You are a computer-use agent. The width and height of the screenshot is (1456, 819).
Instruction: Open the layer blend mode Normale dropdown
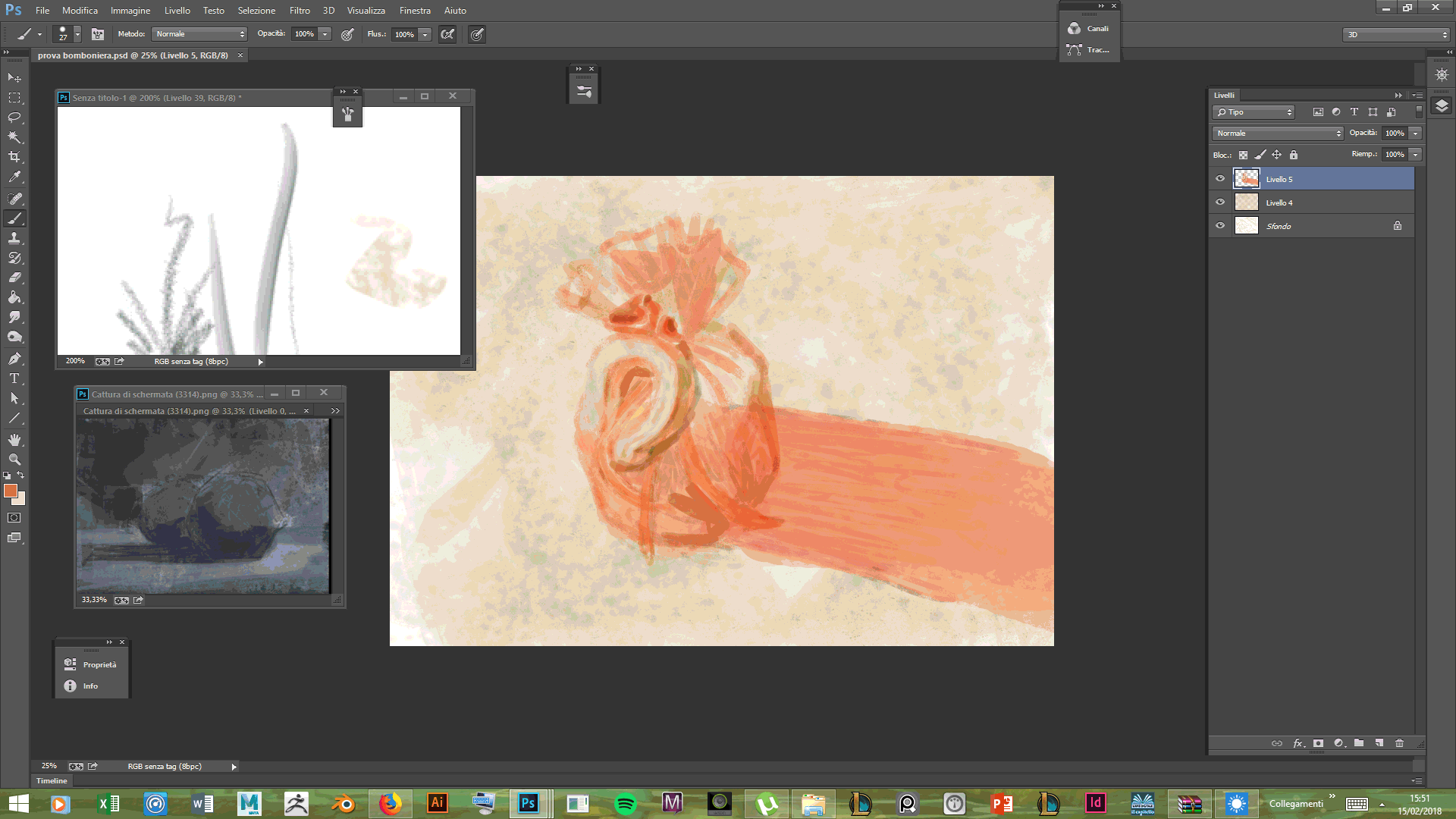tap(1278, 133)
